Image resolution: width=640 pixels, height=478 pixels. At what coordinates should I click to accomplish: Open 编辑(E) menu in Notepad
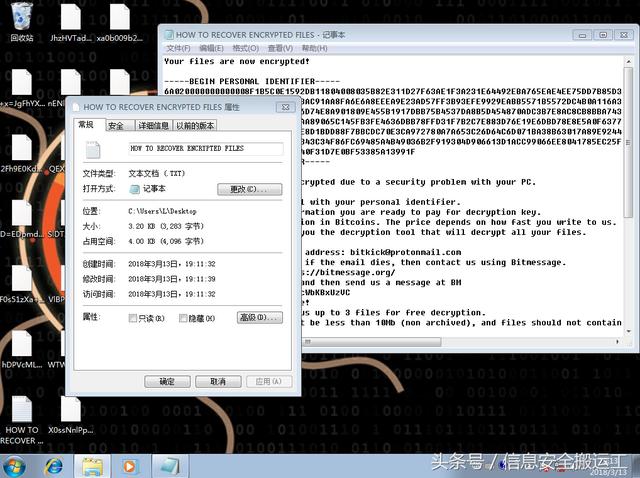[211, 48]
